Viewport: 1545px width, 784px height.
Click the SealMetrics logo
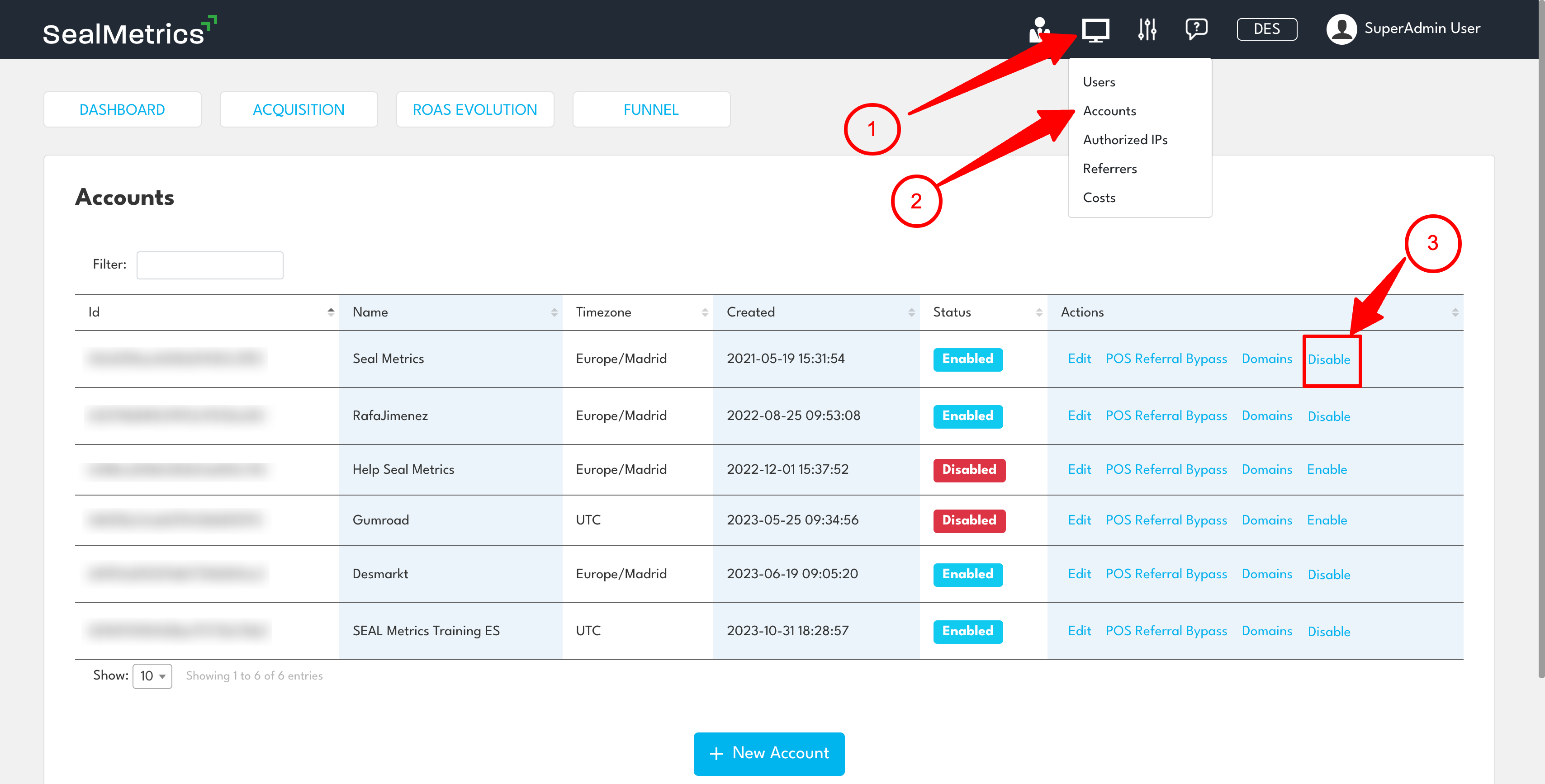pos(128,31)
